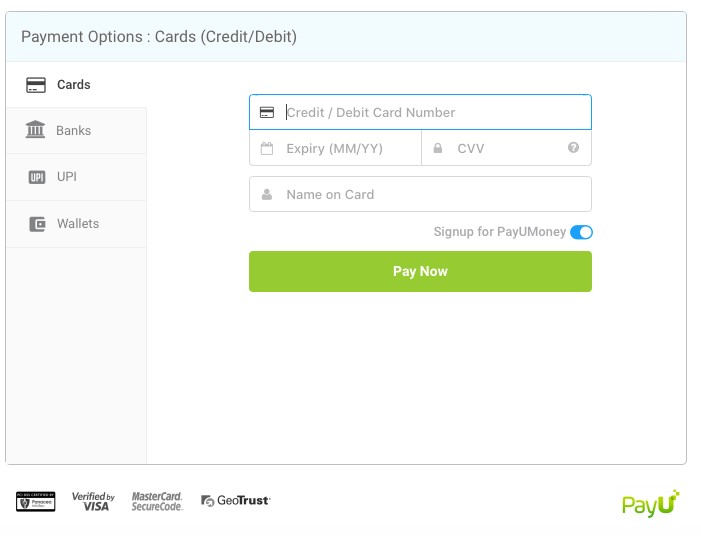Click the Wallets icon in sidebar
701x536 pixels.
pos(37,224)
